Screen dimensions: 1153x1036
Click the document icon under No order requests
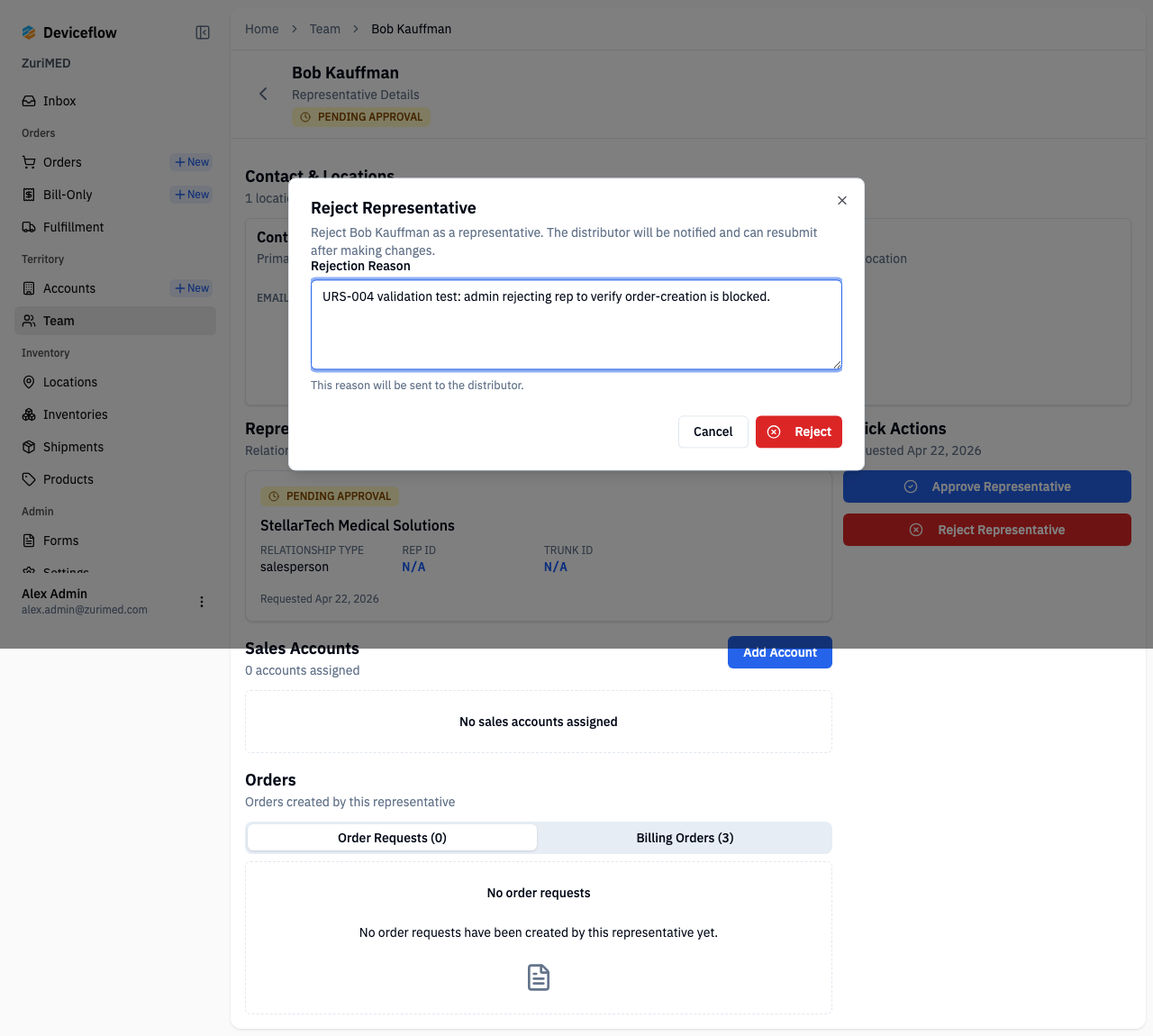(x=539, y=977)
